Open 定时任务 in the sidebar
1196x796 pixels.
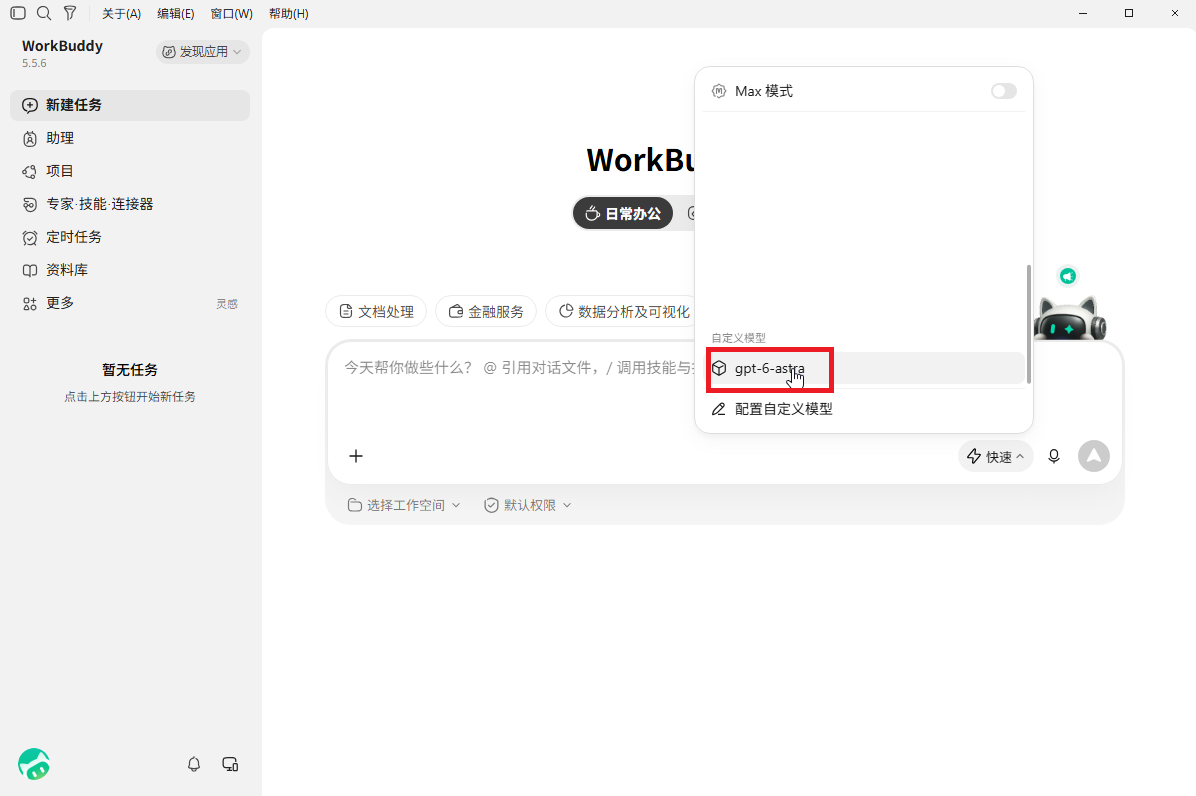pos(130,237)
